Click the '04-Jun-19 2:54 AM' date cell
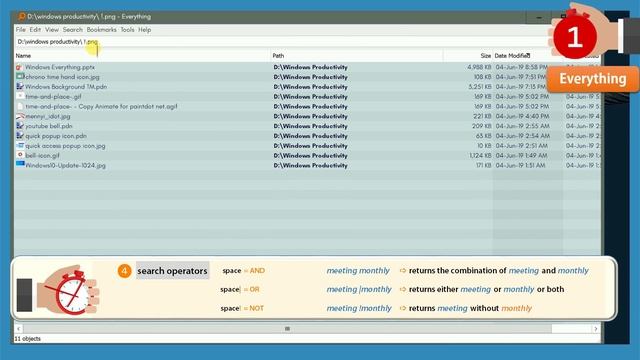This screenshot has height=360, width=640. pyautogui.click(x=522, y=136)
